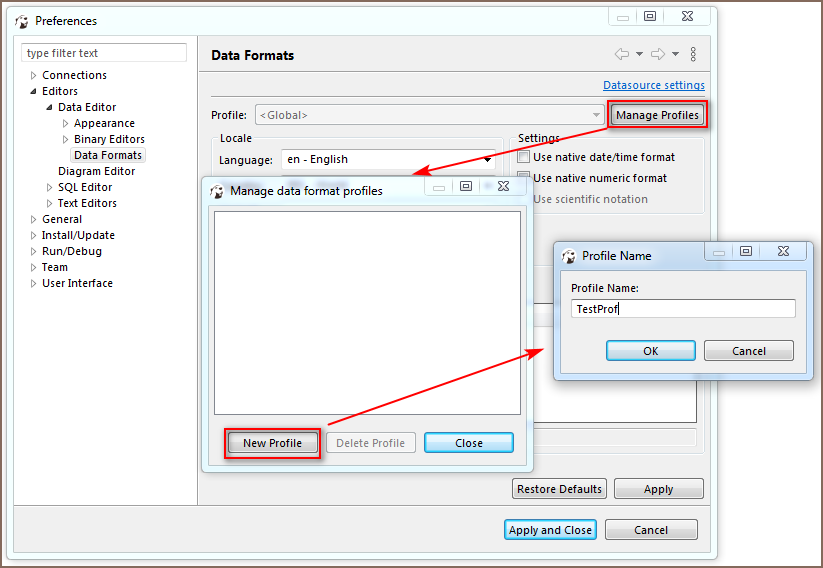
Task: Click the Preferences window app icon
Action: [22, 21]
